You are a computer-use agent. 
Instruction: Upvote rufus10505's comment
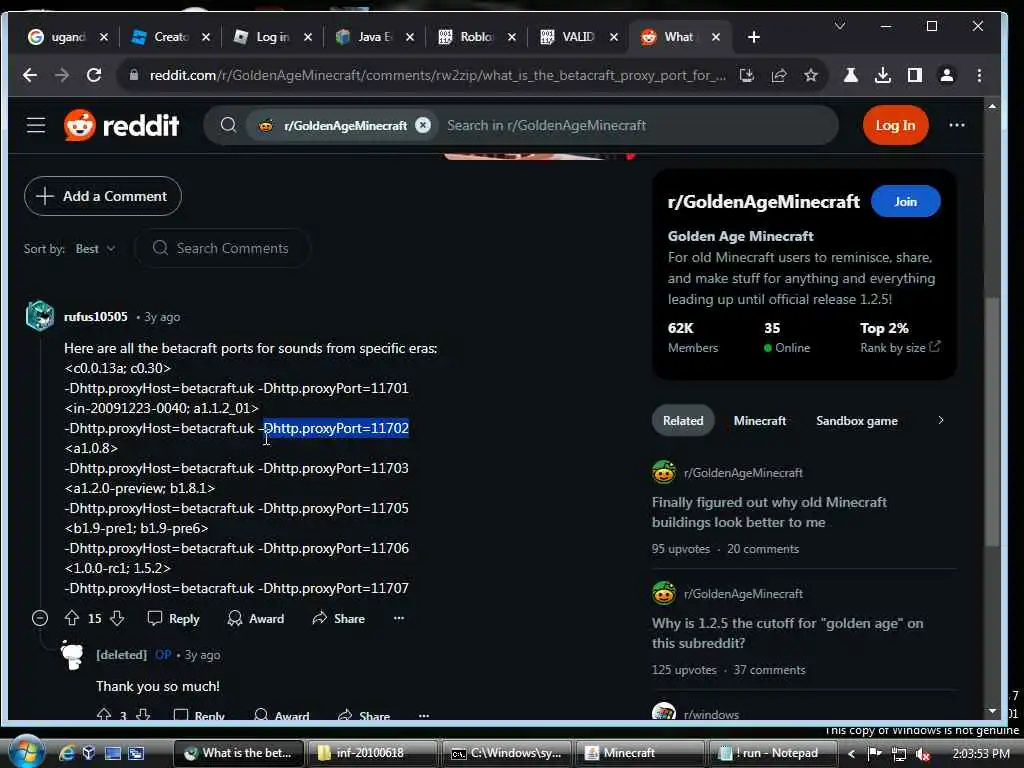point(72,618)
